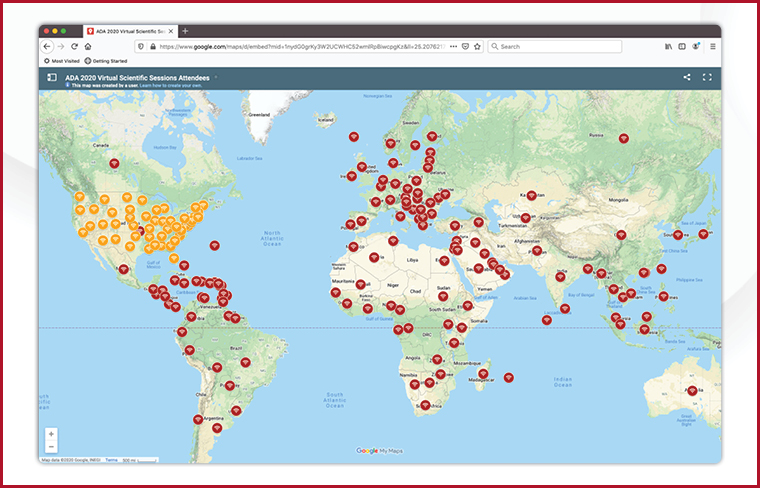Open the Firefox account icon
The height and width of the screenshot is (488, 760).
(x=696, y=46)
